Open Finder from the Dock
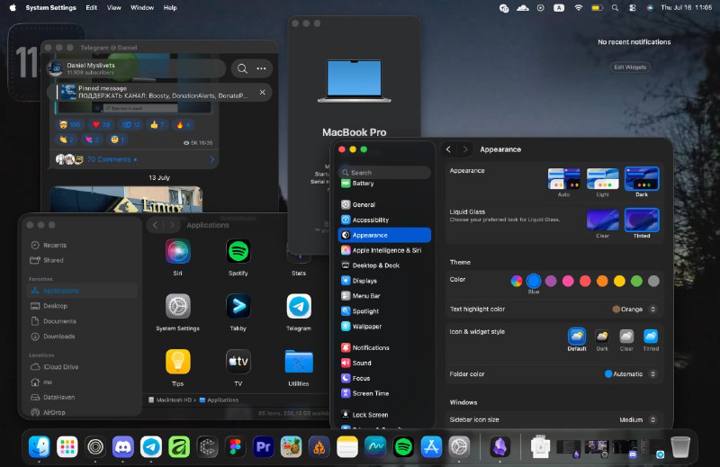The width and height of the screenshot is (720, 467). pos(39,446)
